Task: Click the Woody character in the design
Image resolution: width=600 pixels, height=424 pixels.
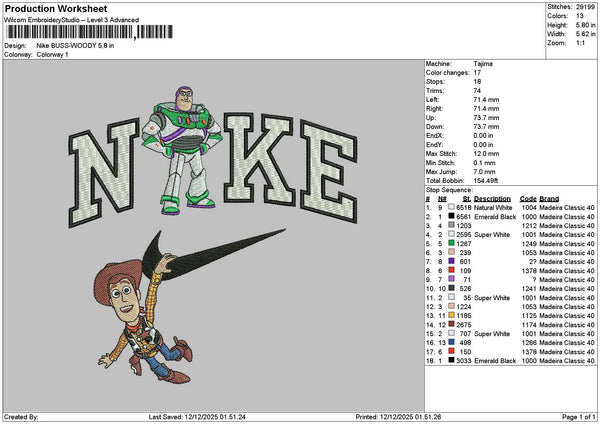Action: coord(143,320)
